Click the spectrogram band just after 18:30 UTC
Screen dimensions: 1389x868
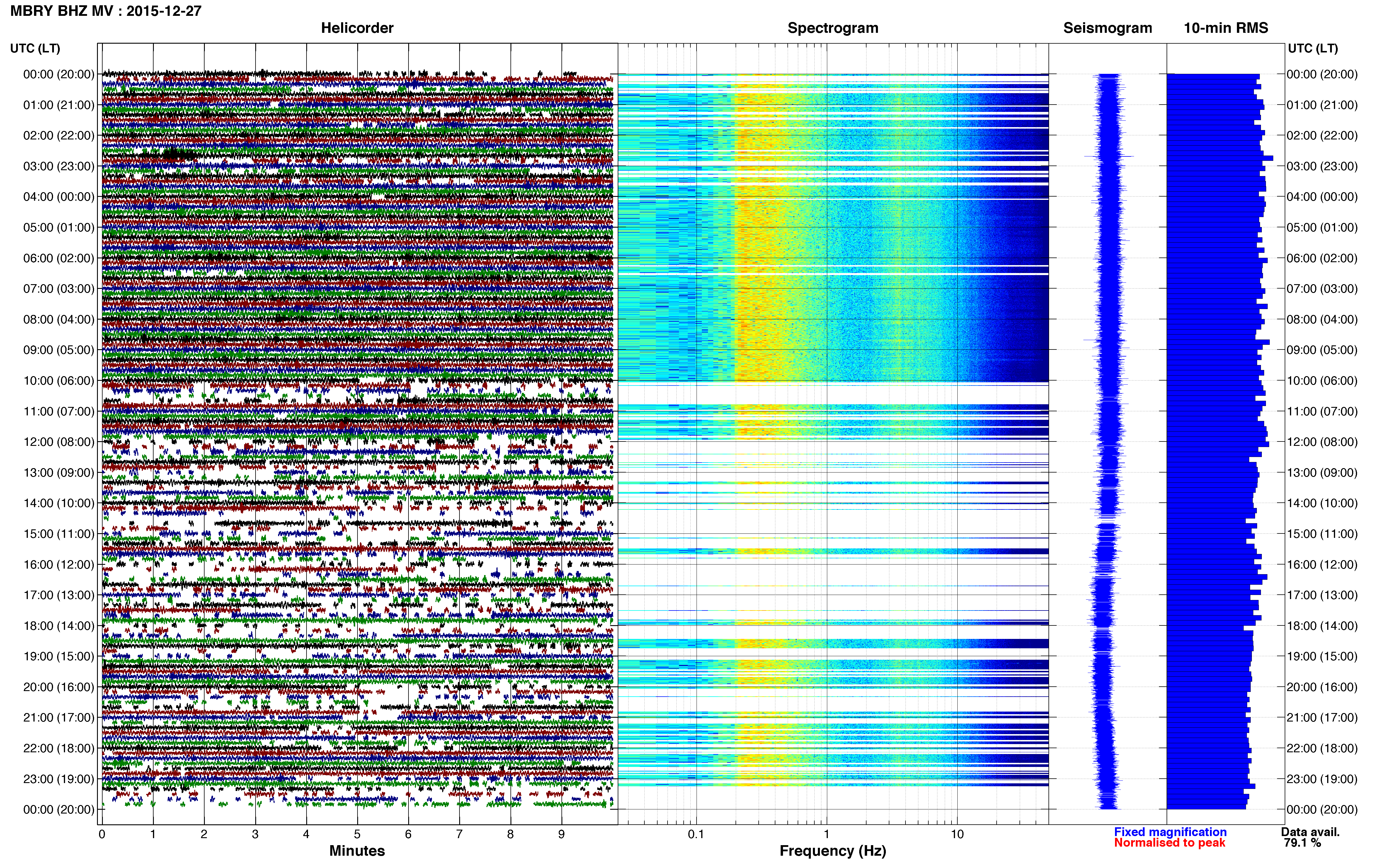(833, 644)
